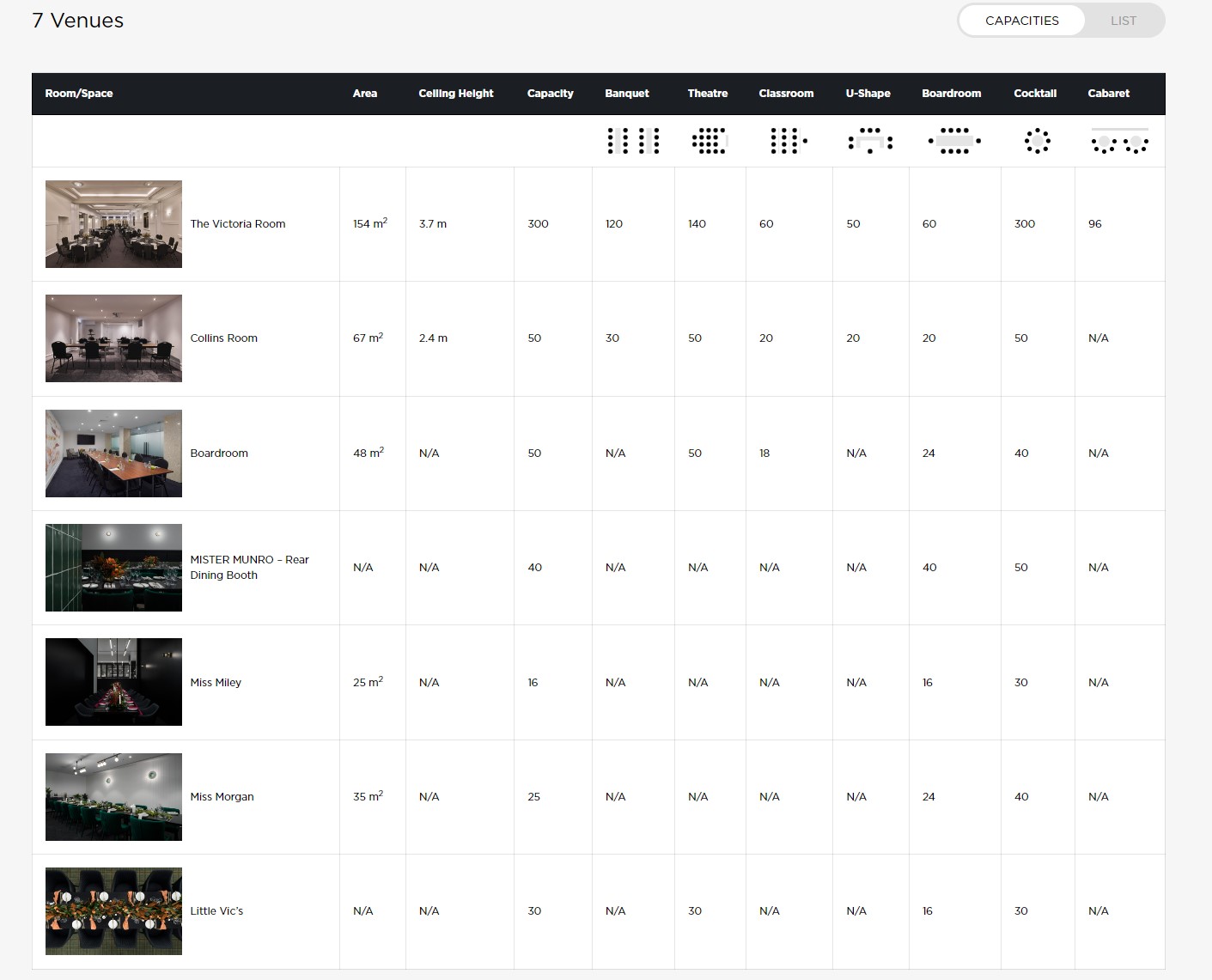Viewport: 1212px width, 980px height.
Task: Click the Little Vic's venue name
Action: point(216,911)
